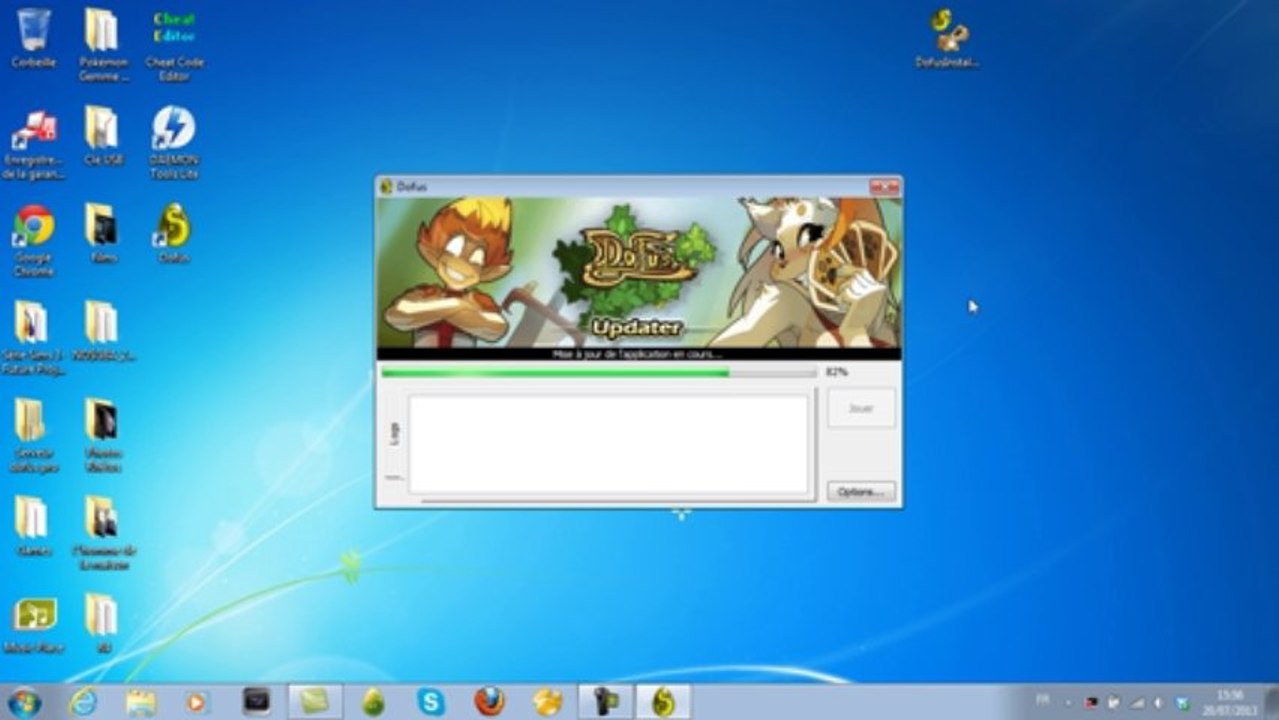This screenshot has height=720, width=1279.
Task: Click the camcorder icon in taskbar
Action: [605, 702]
